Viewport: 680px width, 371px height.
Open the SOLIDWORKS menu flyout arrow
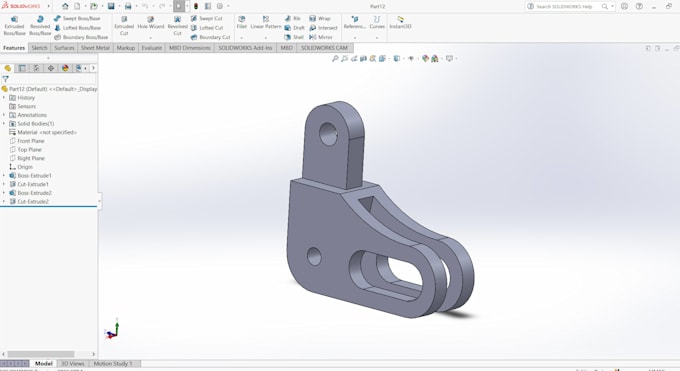(x=49, y=7)
